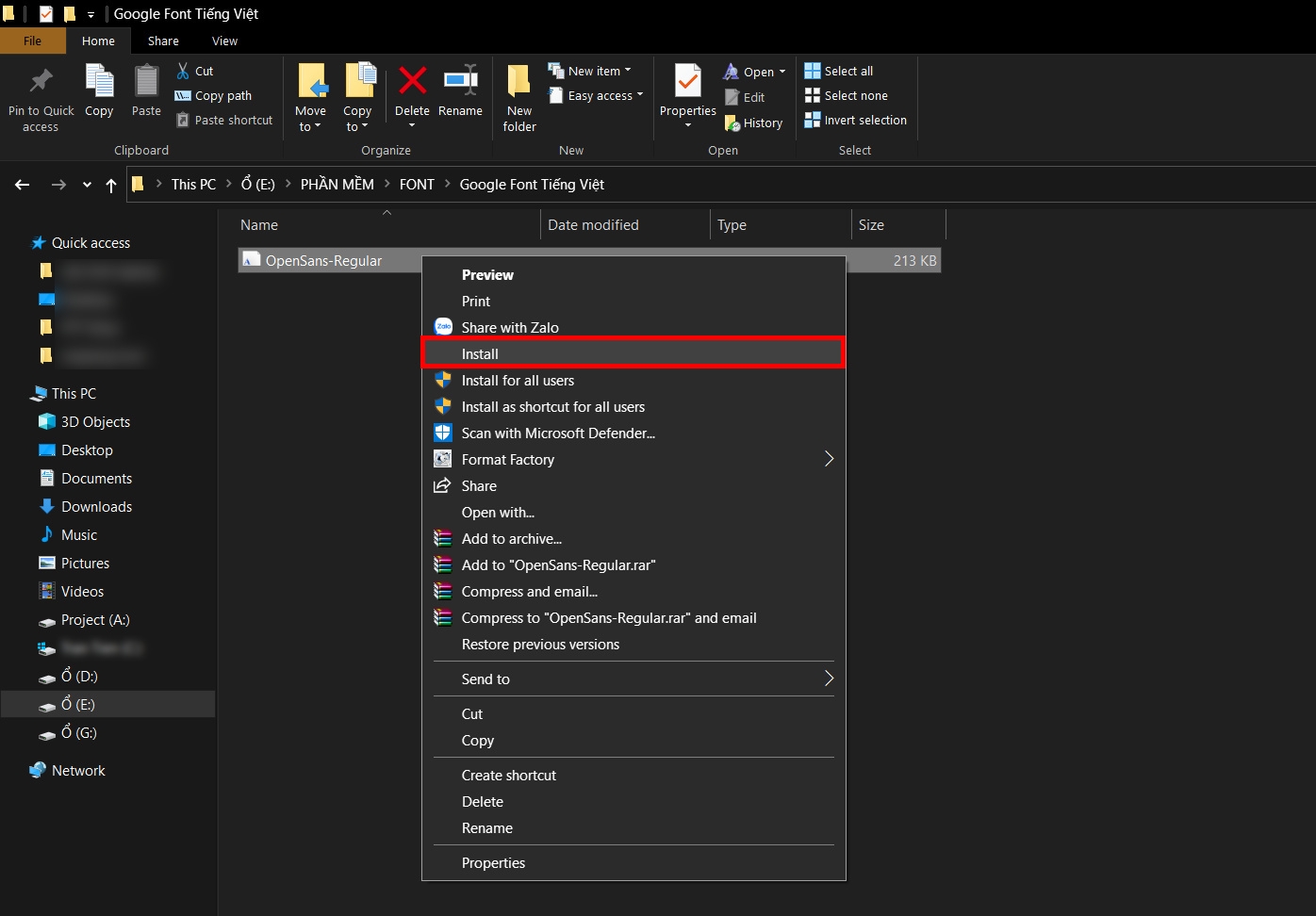Open the Easy access dropdown

click(596, 95)
